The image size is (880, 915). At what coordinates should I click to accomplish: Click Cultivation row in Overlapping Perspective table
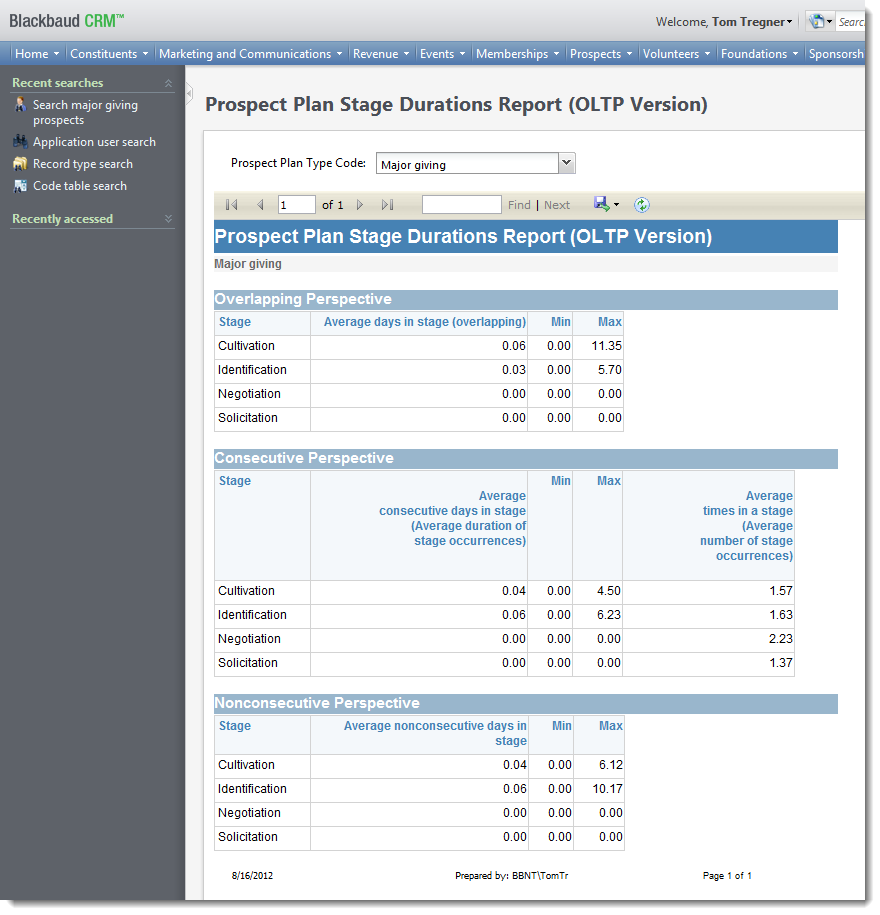pyautogui.click(x=418, y=347)
